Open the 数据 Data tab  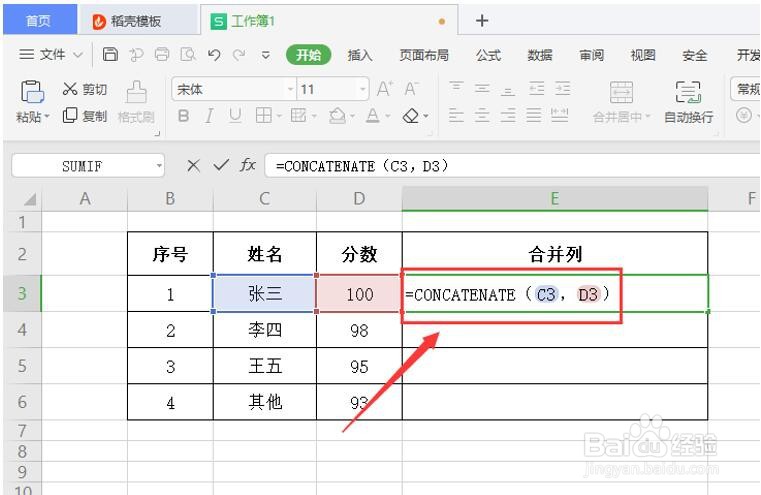[540, 55]
